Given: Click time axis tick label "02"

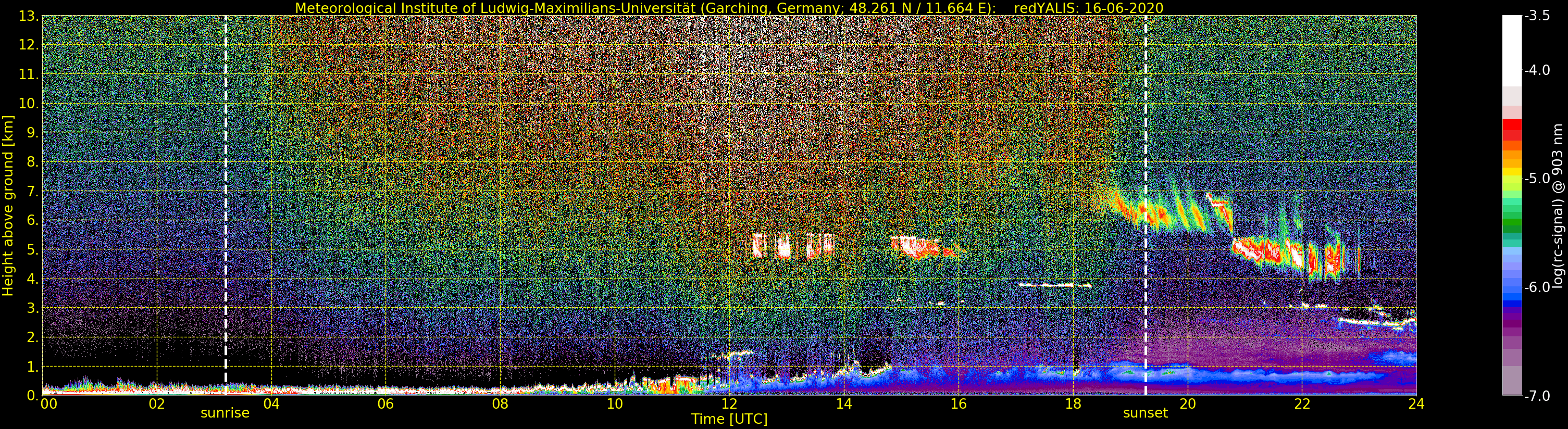Looking at the screenshot, I should pos(157,404).
